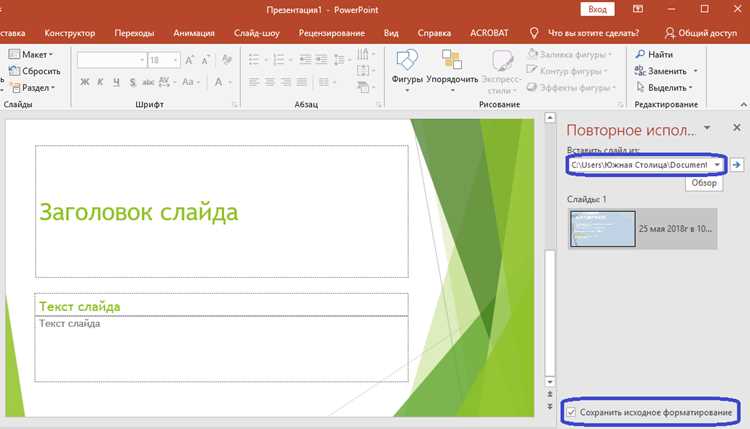Center text in Абзац group

click(x=270, y=82)
